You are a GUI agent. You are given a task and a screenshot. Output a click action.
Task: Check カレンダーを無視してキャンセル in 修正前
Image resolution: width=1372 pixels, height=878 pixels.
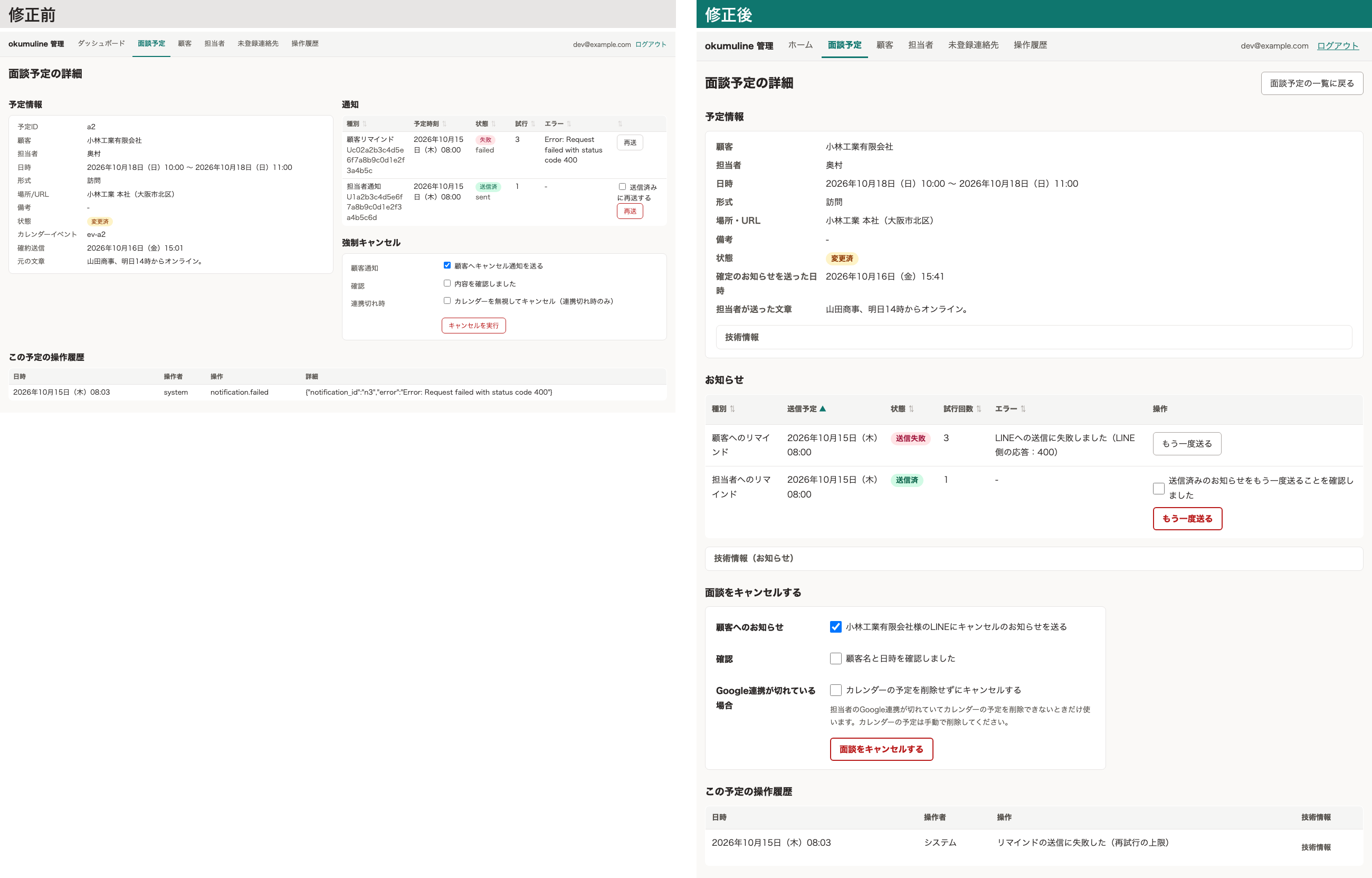(447, 300)
